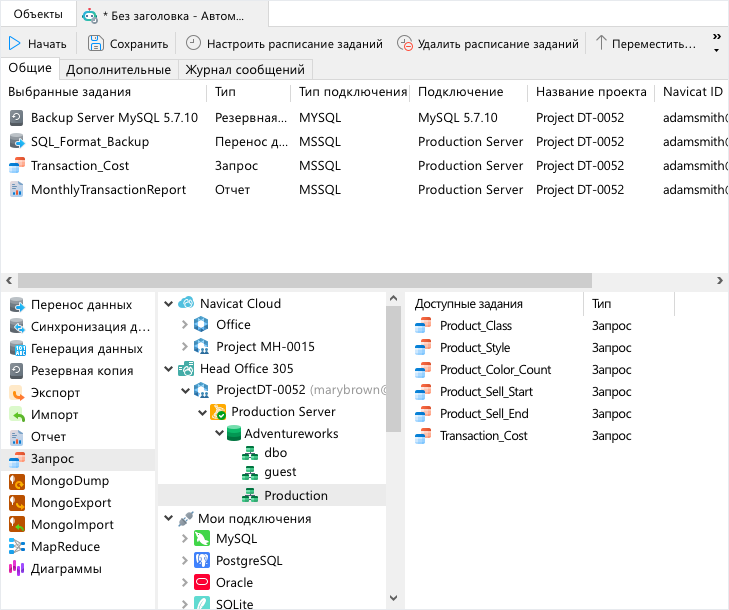The width and height of the screenshot is (729, 610).
Task: Expand the PostgreSQL connection node
Action: (185, 561)
